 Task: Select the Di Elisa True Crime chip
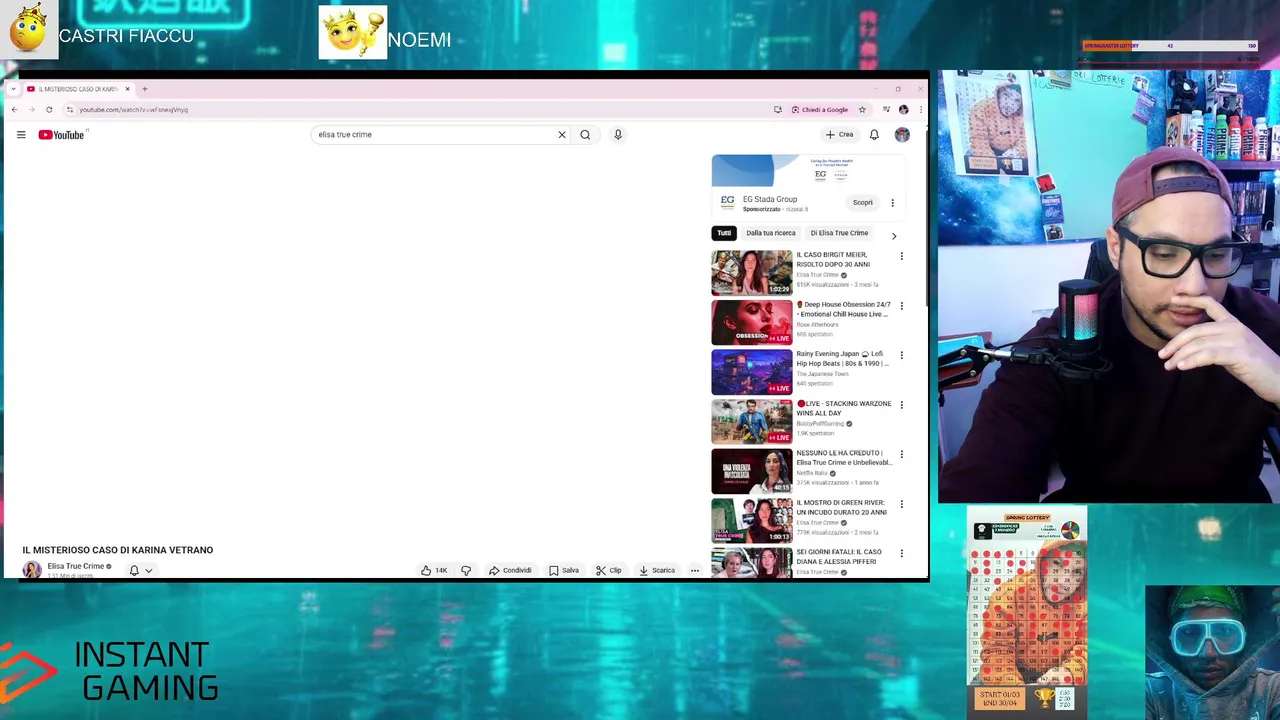[x=839, y=233]
